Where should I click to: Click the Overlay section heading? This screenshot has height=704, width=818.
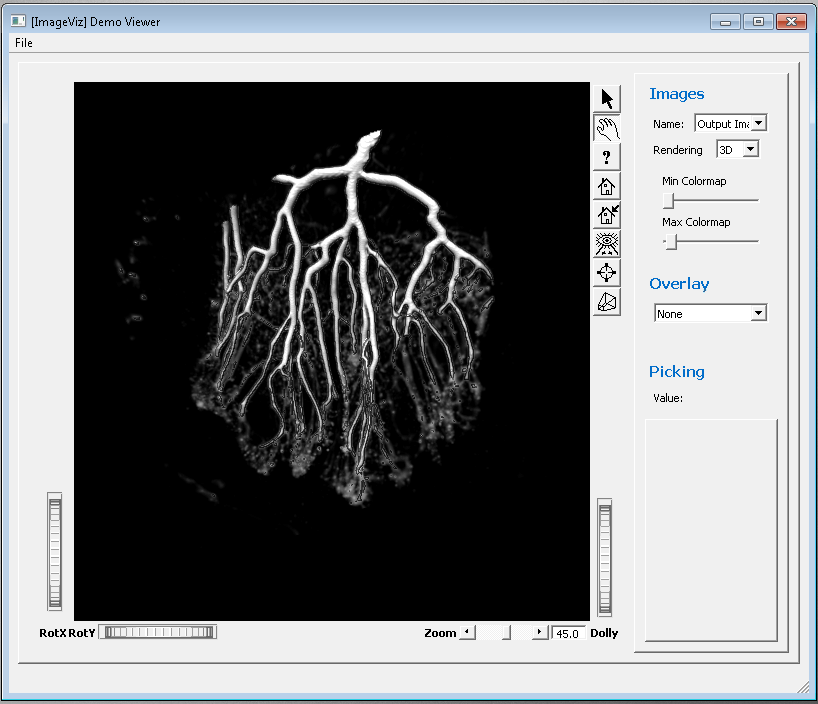tap(679, 284)
